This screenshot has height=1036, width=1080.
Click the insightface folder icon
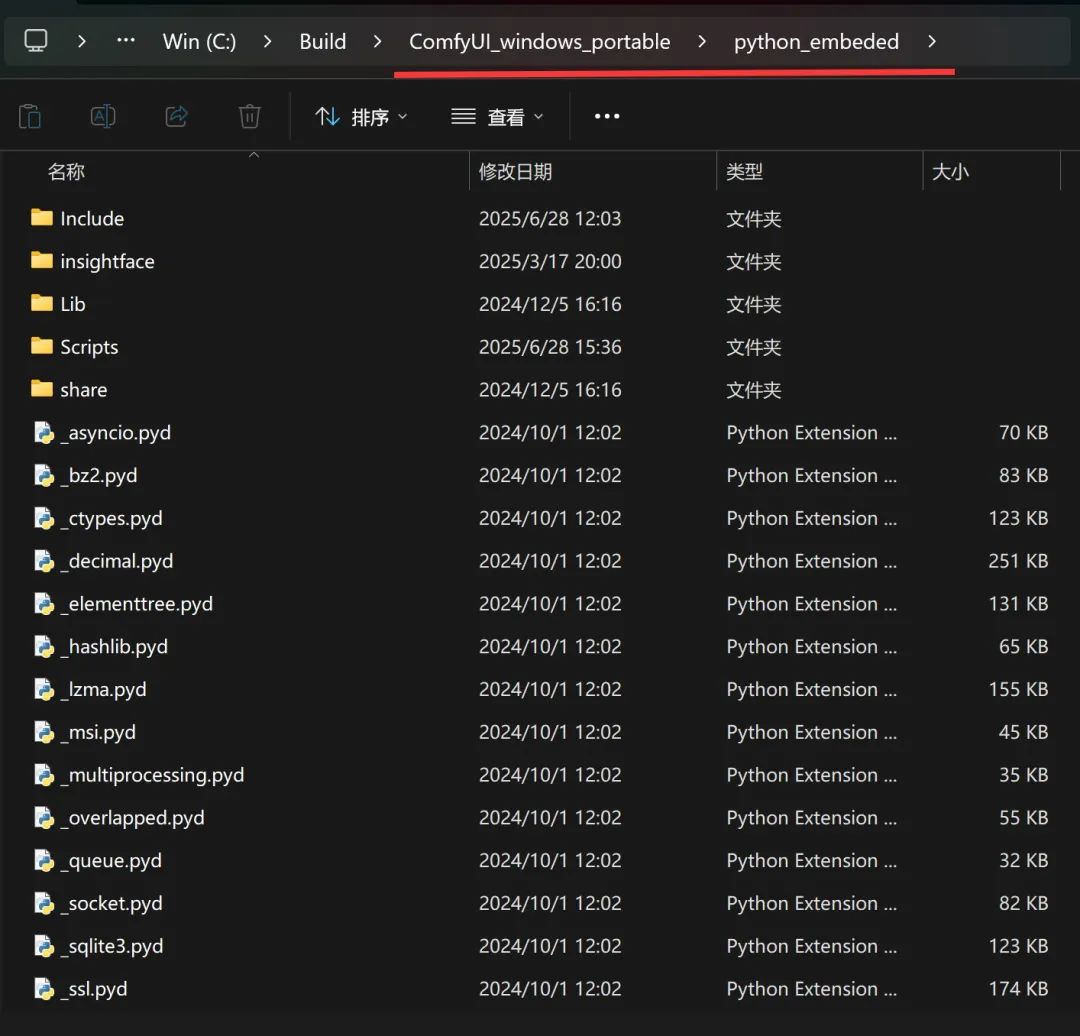tap(41, 261)
